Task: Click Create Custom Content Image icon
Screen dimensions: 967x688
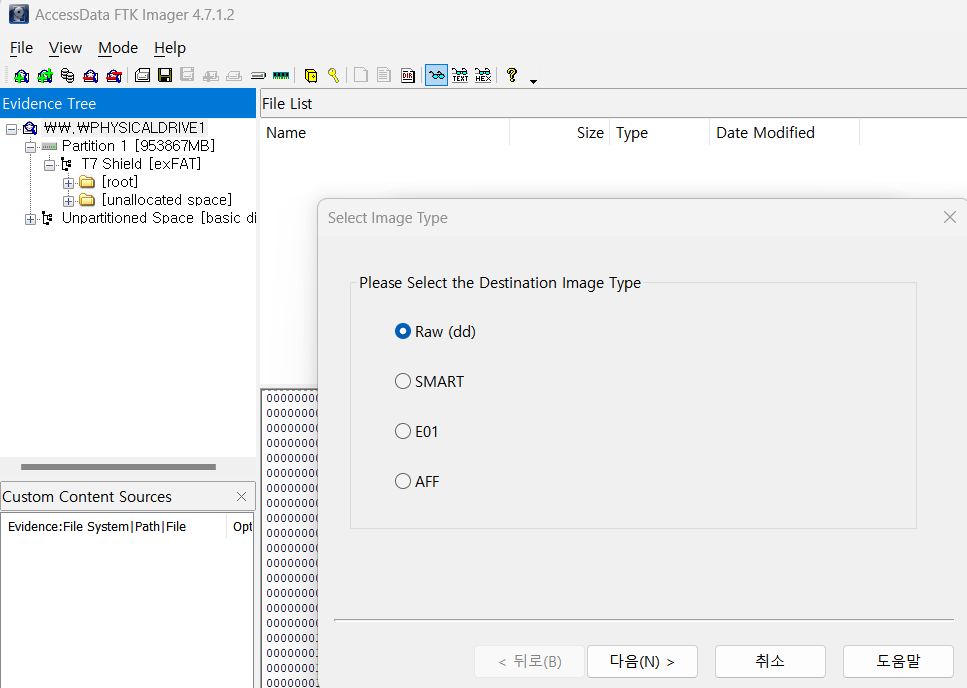Action: tap(234, 76)
